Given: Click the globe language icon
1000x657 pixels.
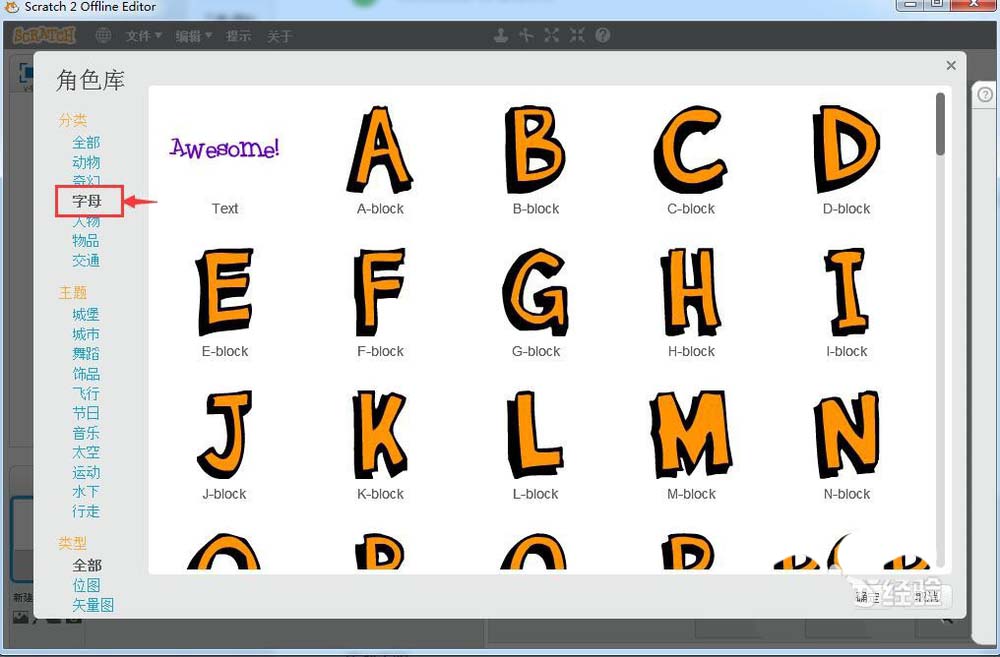Looking at the screenshot, I should click(x=103, y=36).
